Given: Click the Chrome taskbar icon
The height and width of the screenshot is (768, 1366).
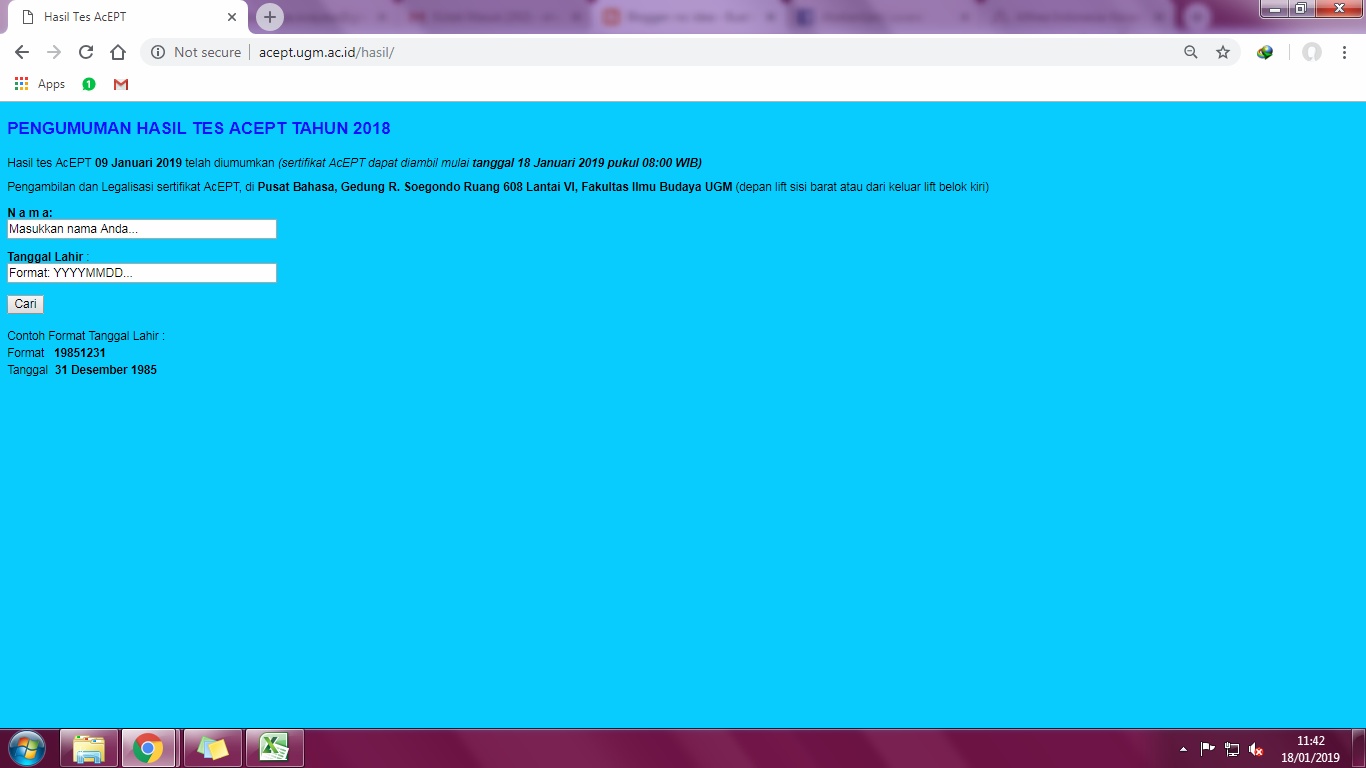Looking at the screenshot, I should pos(148,748).
